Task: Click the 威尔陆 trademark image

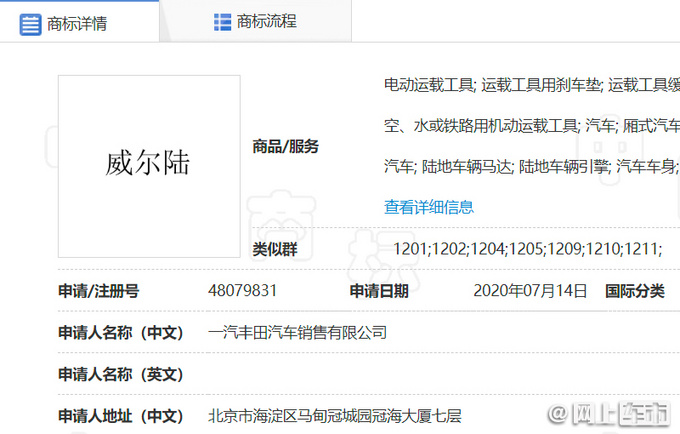Action: tap(149, 166)
